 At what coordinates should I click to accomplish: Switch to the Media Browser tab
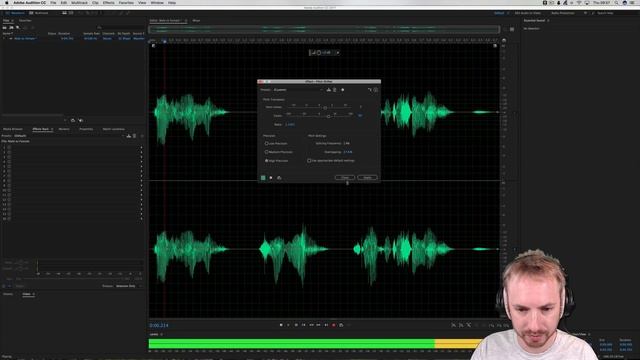(13, 129)
